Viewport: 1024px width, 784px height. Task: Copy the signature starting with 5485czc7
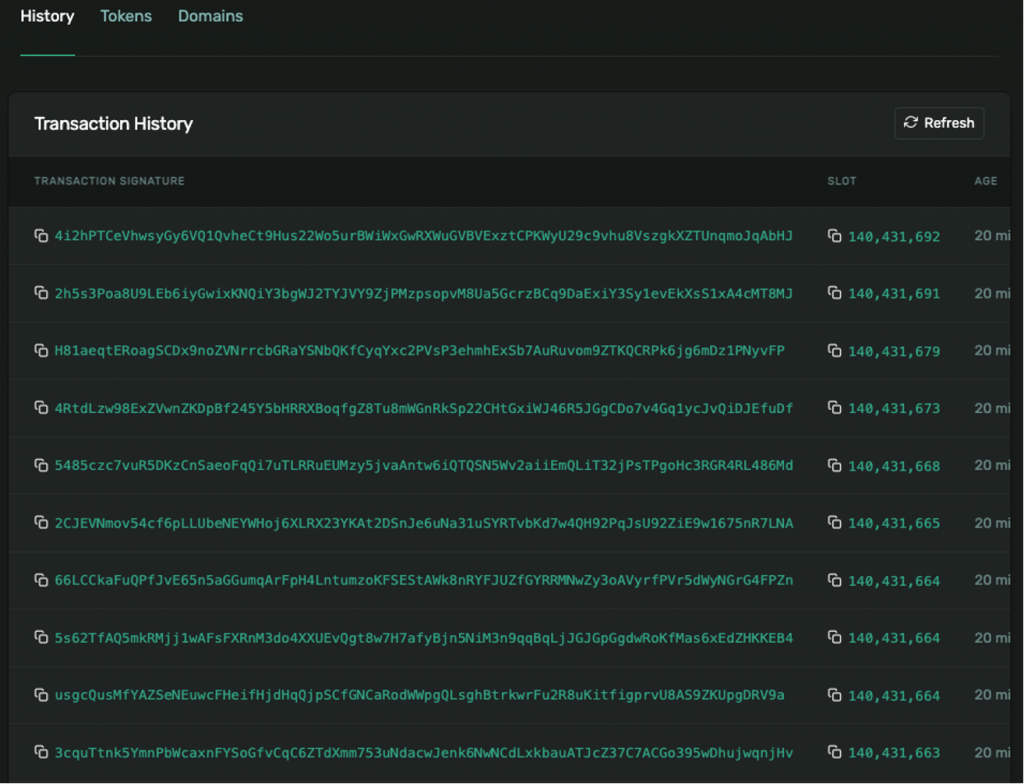pos(41,465)
